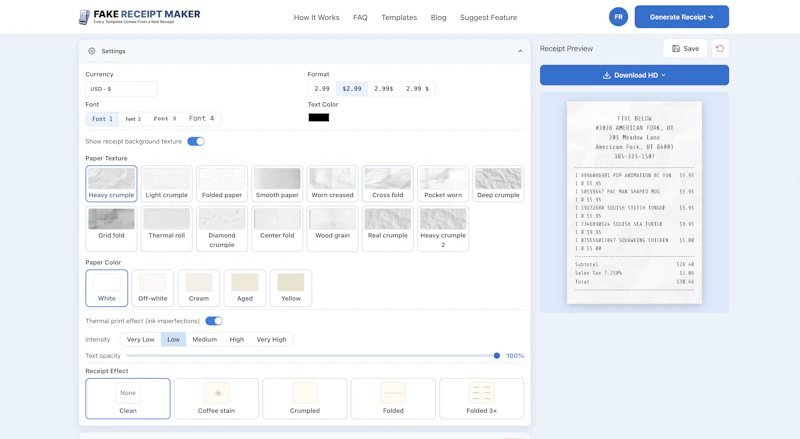Visit the Blog link

click(x=438, y=17)
